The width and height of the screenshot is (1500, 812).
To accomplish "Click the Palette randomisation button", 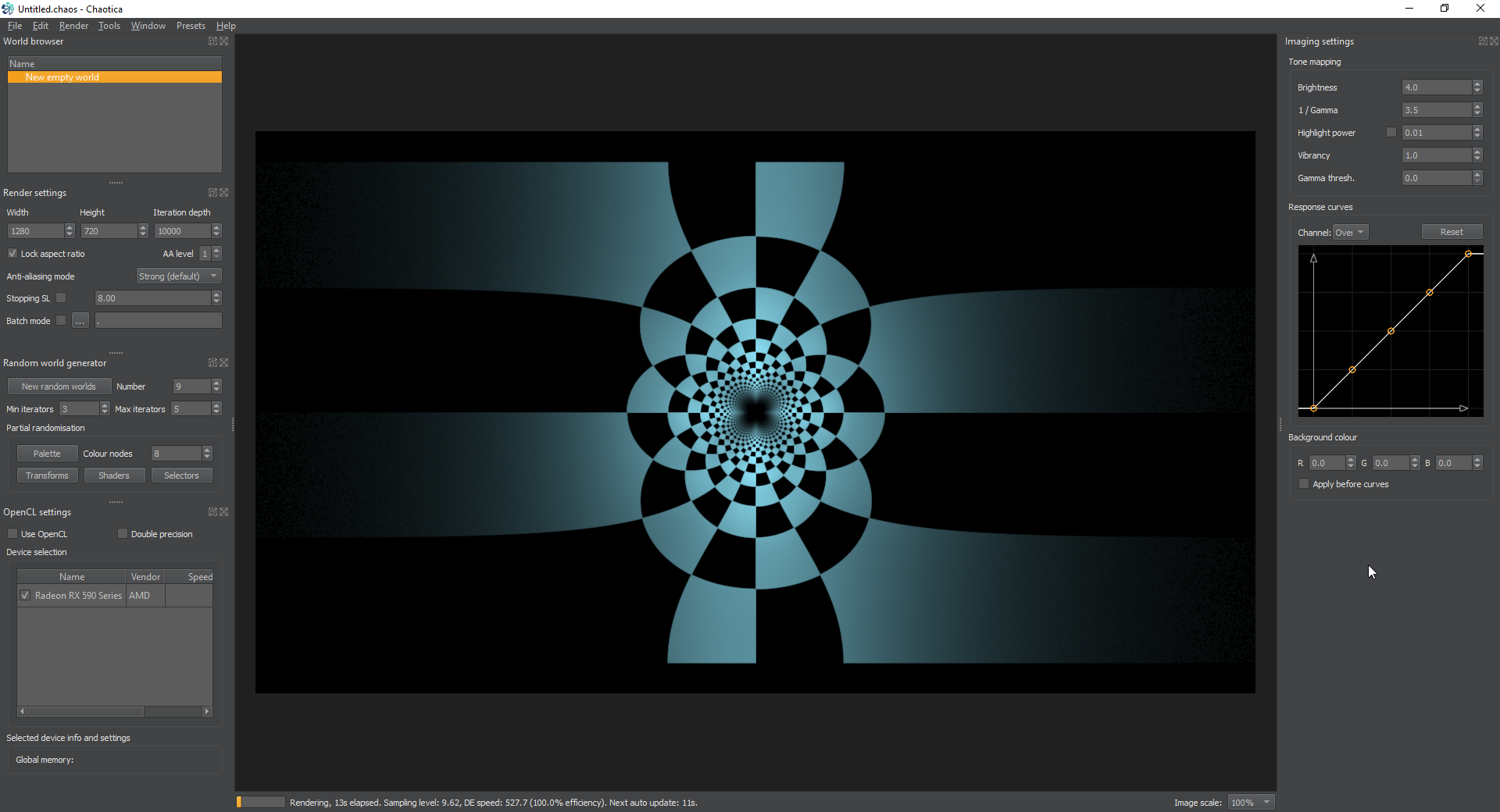I will (x=47, y=454).
